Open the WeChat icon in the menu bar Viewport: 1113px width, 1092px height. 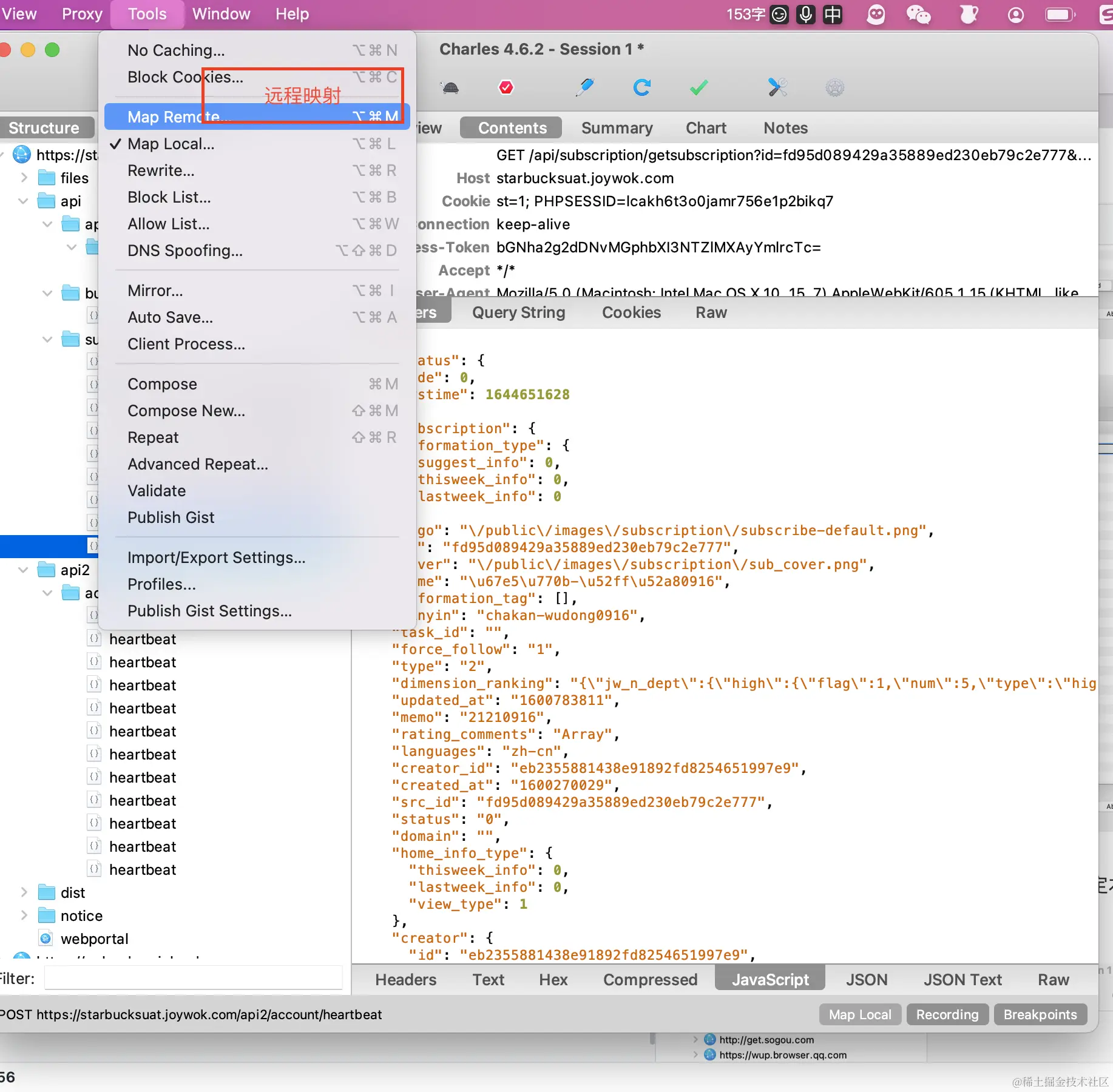[x=918, y=14]
